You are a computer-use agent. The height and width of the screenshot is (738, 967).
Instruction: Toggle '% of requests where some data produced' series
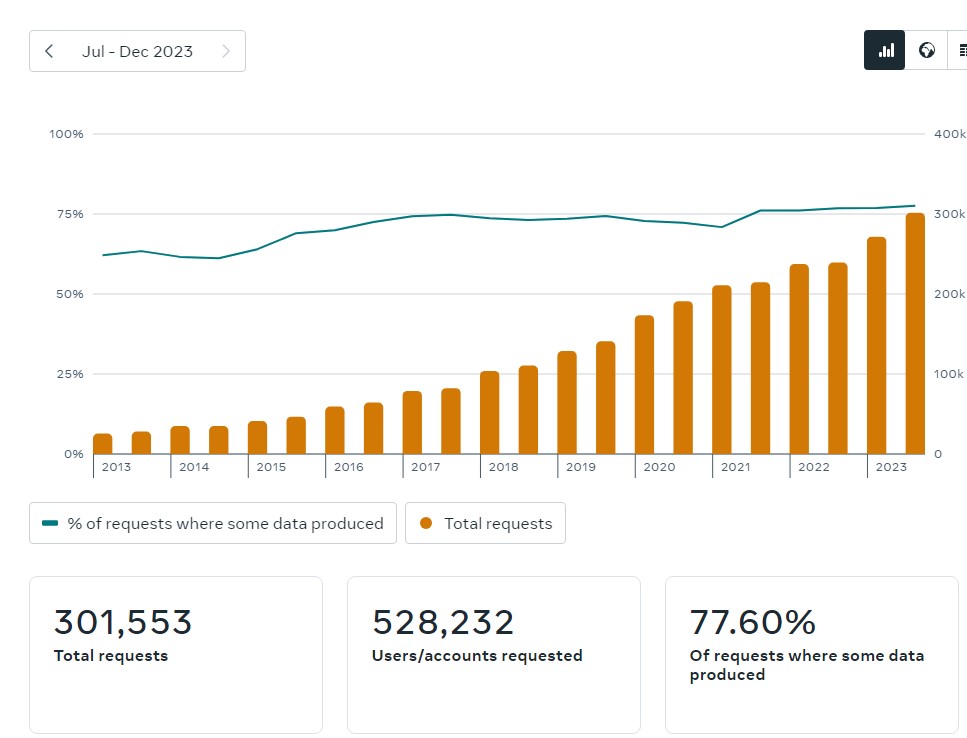click(x=213, y=523)
